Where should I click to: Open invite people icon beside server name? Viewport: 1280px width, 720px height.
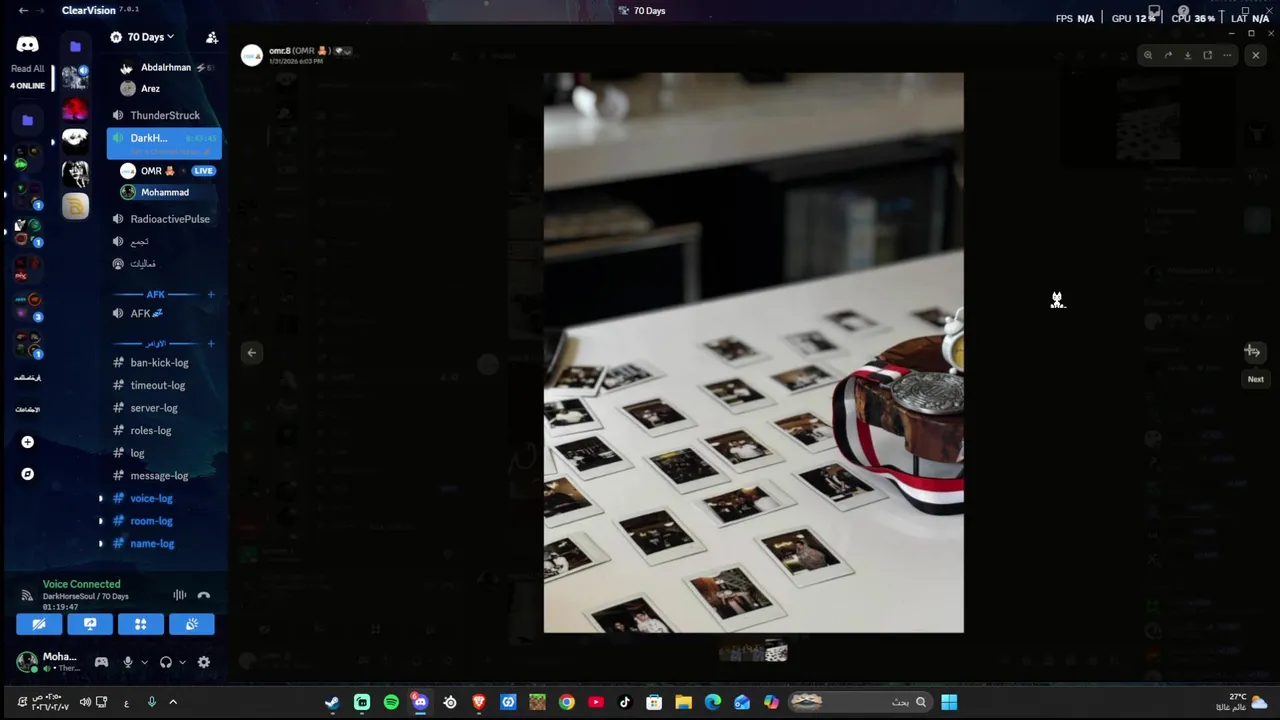click(x=212, y=37)
